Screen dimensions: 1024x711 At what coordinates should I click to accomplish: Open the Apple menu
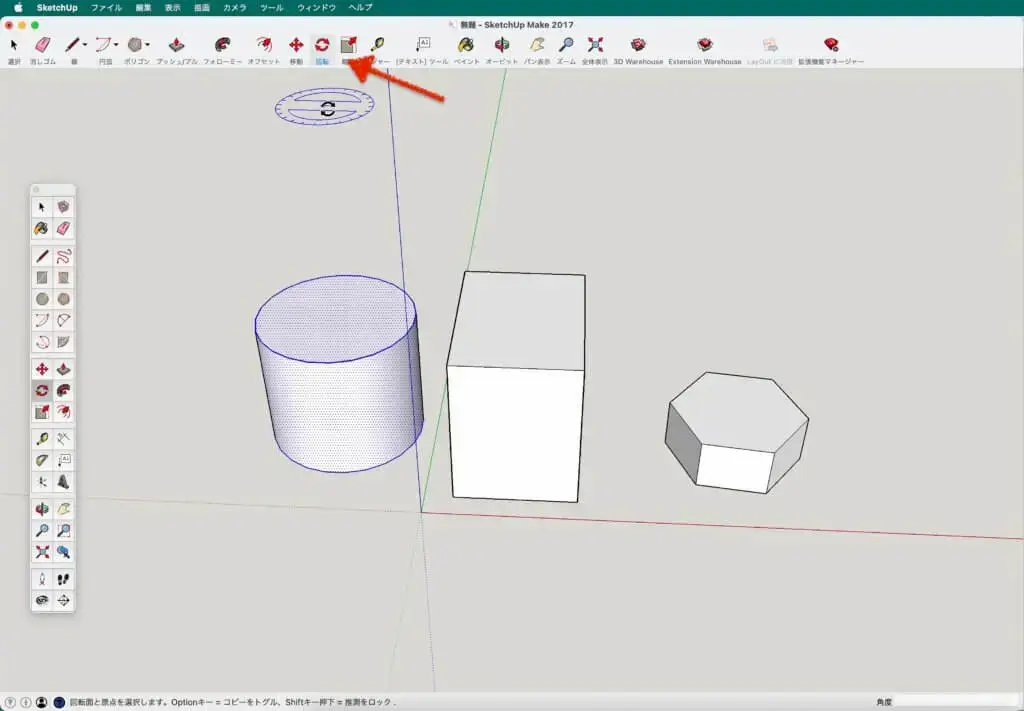point(18,8)
